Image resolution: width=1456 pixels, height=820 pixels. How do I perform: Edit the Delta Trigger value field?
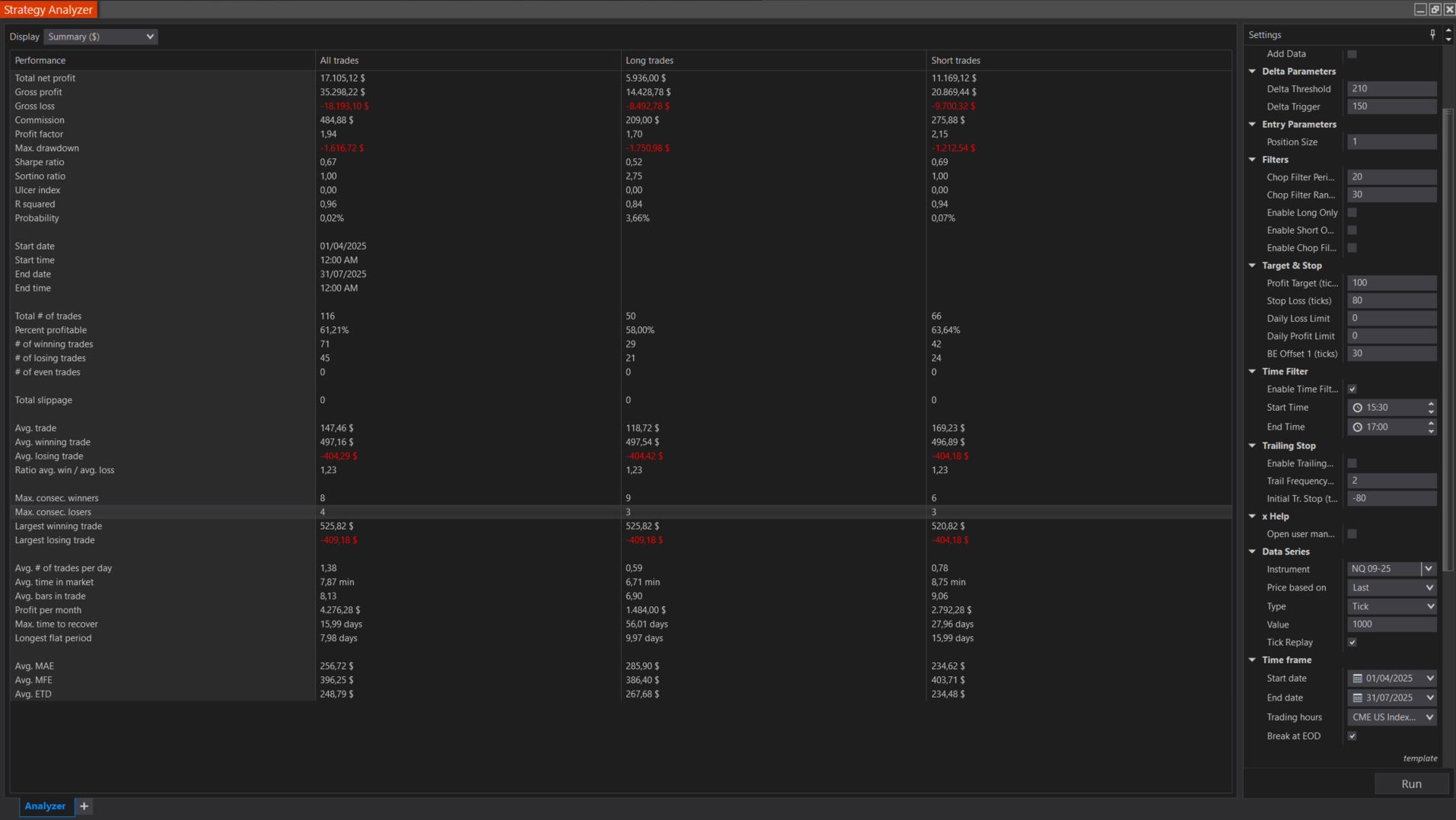coord(1391,106)
